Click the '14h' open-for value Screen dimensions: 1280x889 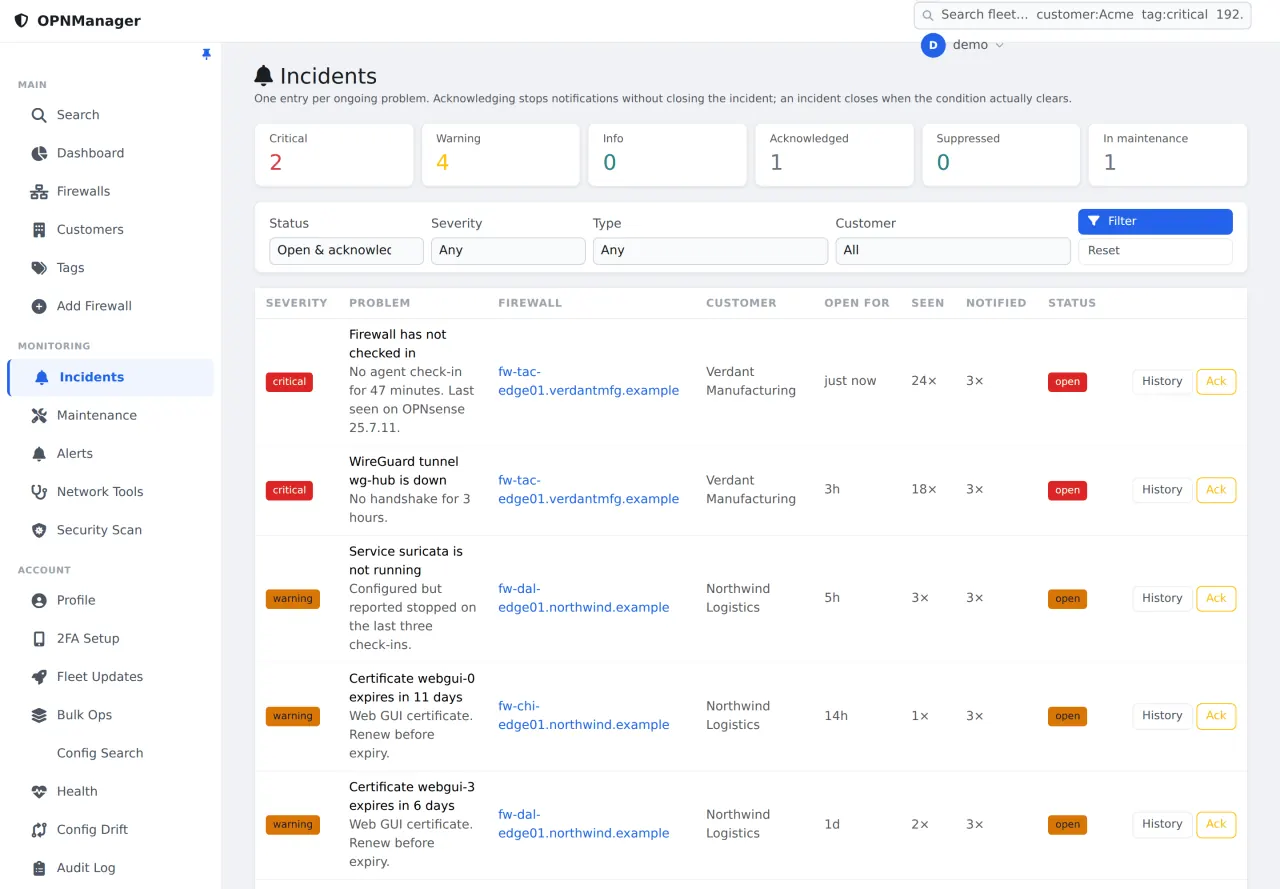836,716
